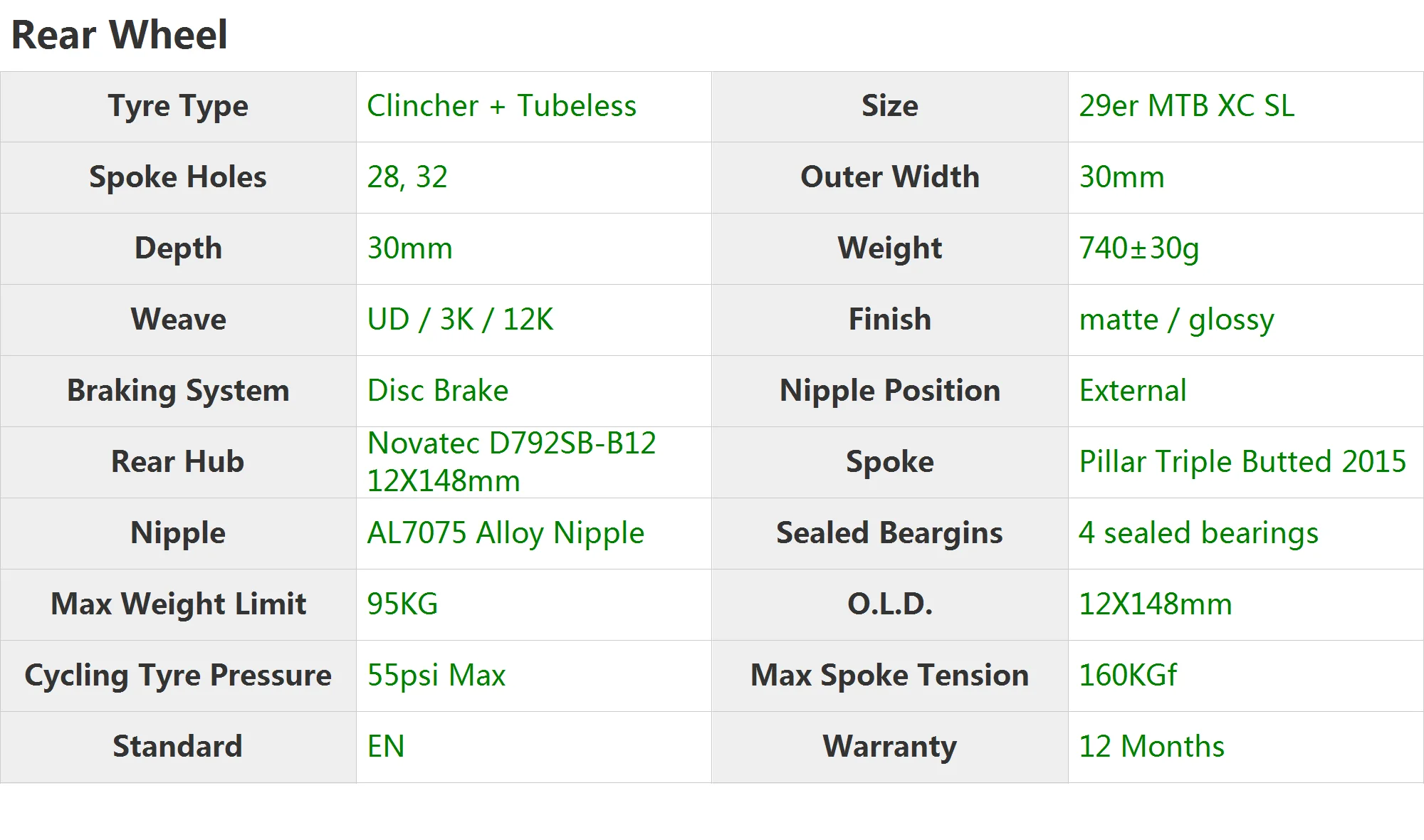Image resolution: width=1424 pixels, height=840 pixels.
Task: Select the 95KG max weight value
Action: coord(402,604)
